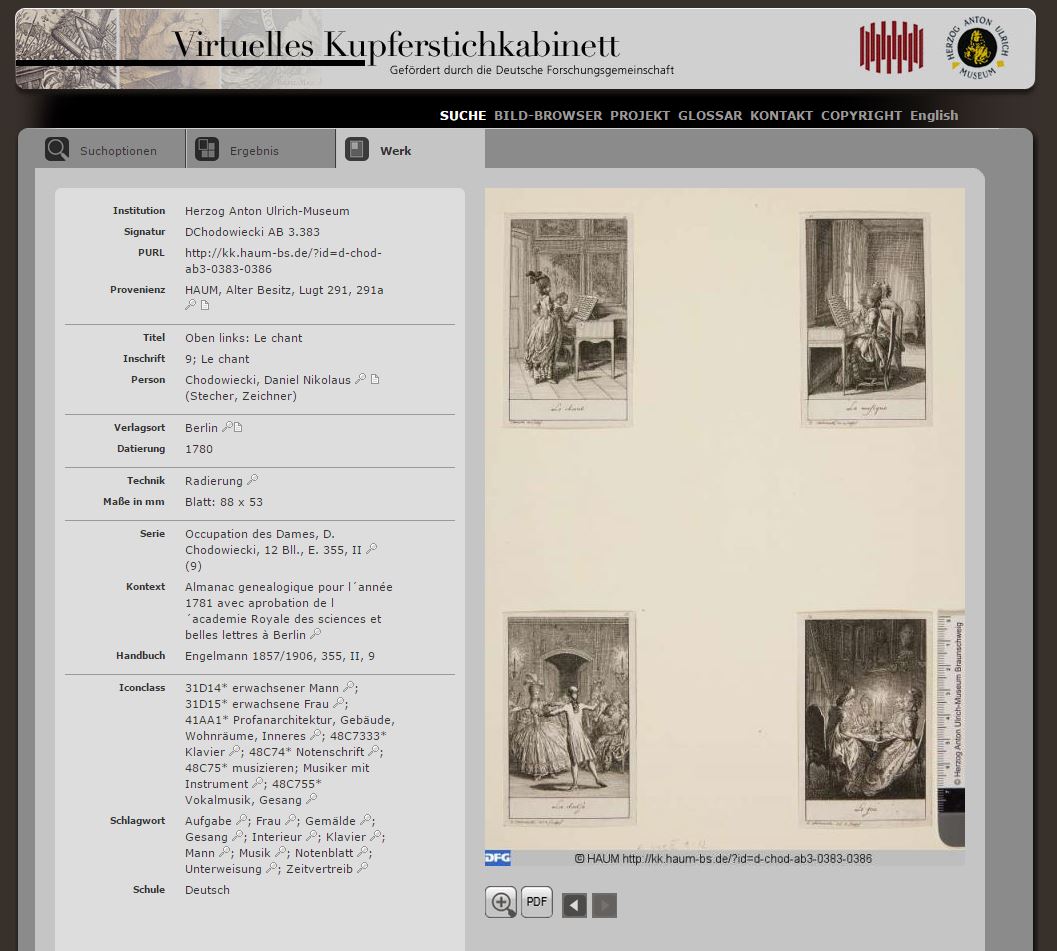
Task: Search Iconclass Klavier magnifier icon
Action: (235, 751)
